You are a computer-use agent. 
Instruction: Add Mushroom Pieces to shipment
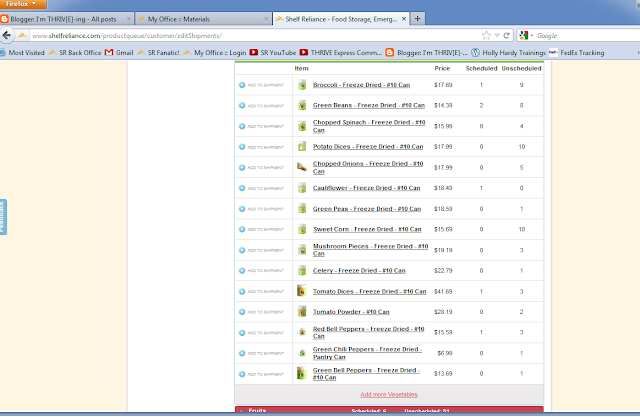click(261, 250)
